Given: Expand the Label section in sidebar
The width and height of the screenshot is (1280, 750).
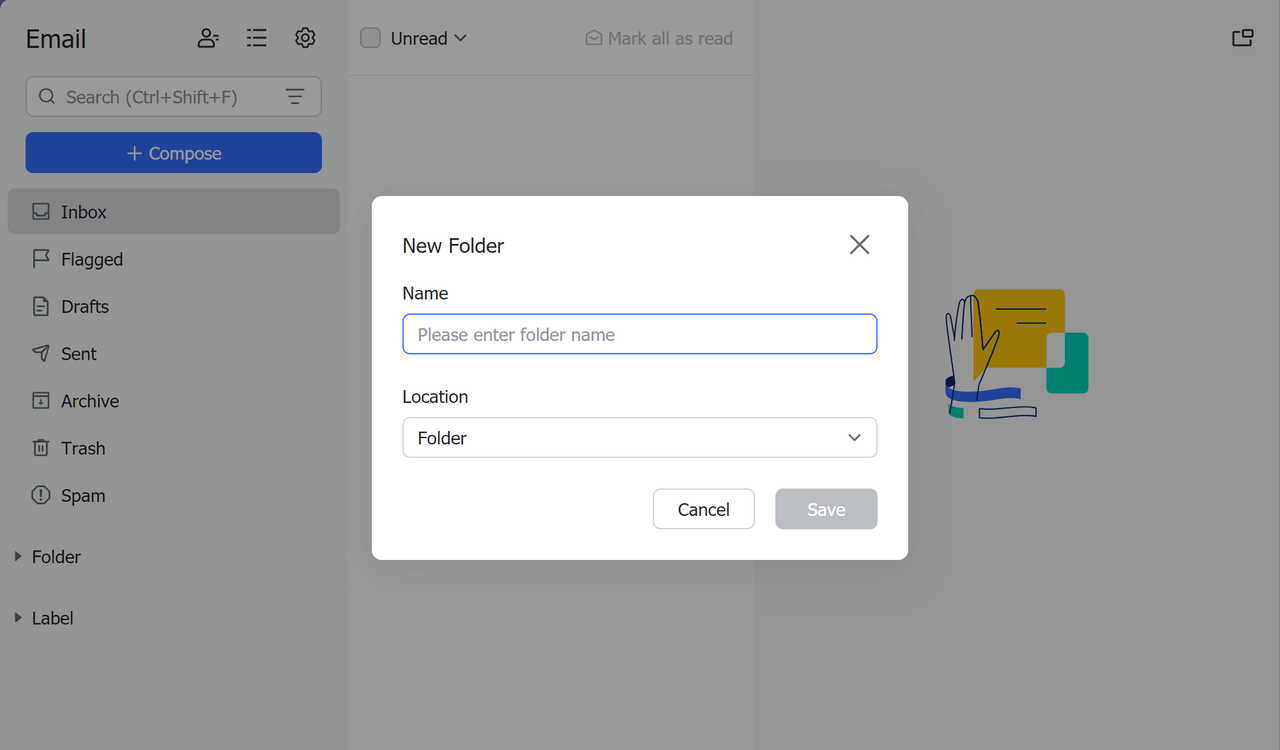Looking at the screenshot, I should [x=16, y=617].
